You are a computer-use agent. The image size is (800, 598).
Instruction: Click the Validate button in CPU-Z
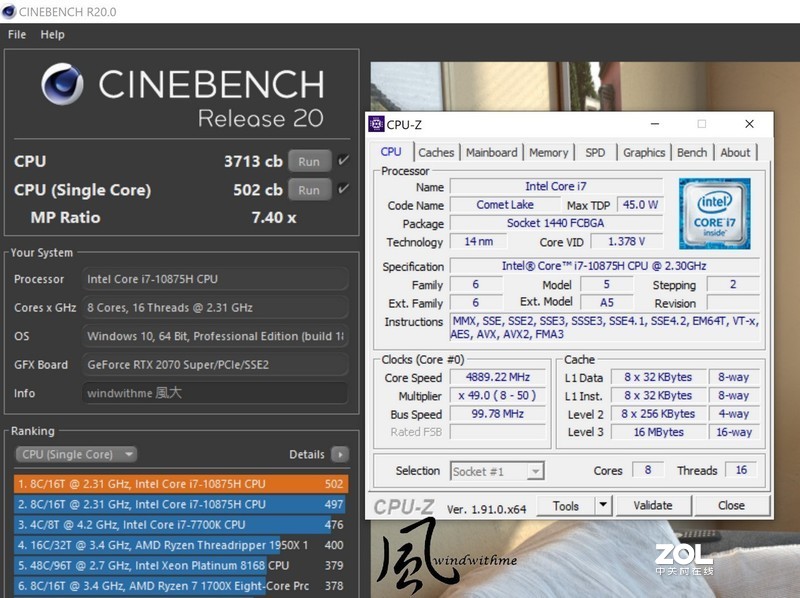pos(652,506)
